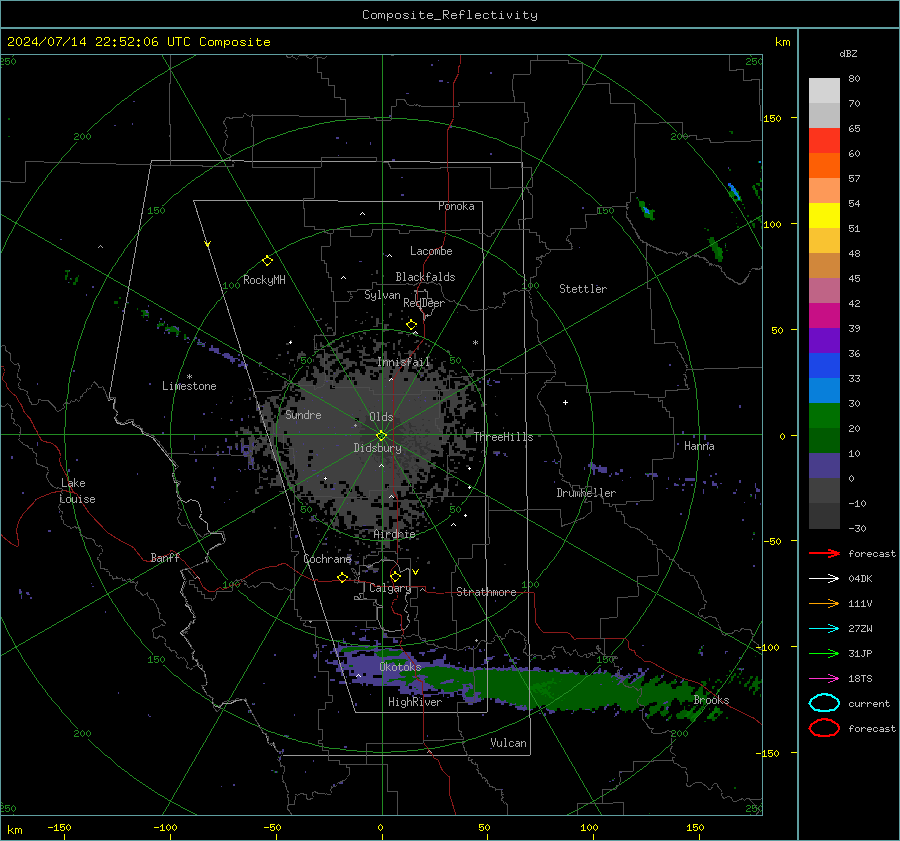This screenshot has height=841, width=900.
Task: Click the Calgary city label
Action: click(390, 588)
